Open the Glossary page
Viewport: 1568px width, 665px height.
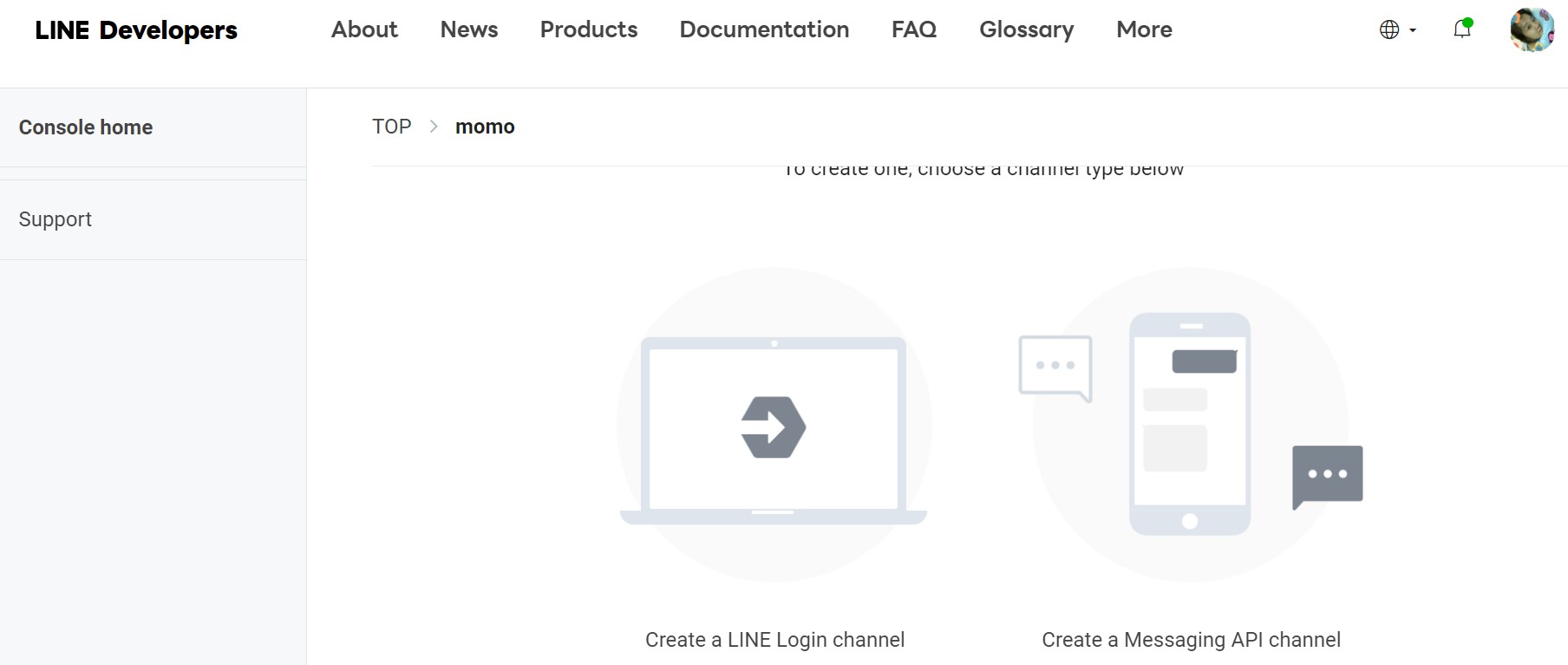pyautogui.click(x=1027, y=29)
